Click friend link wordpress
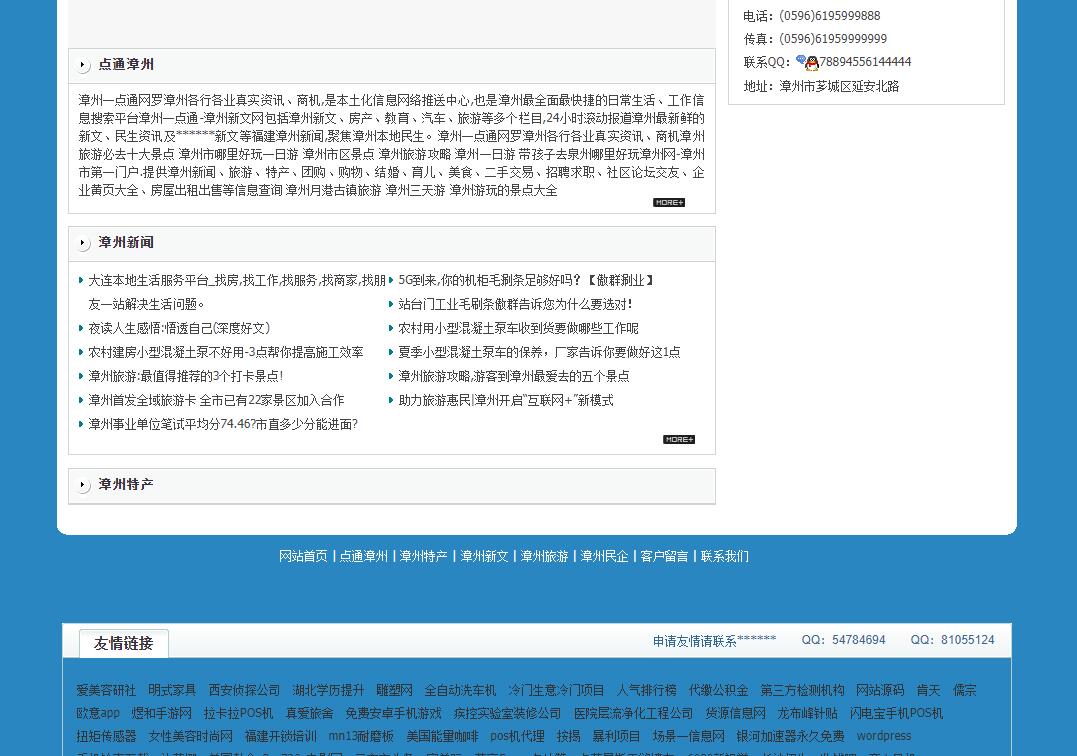Image resolution: width=1077 pixels, height=756 pixels. [883, 736]
